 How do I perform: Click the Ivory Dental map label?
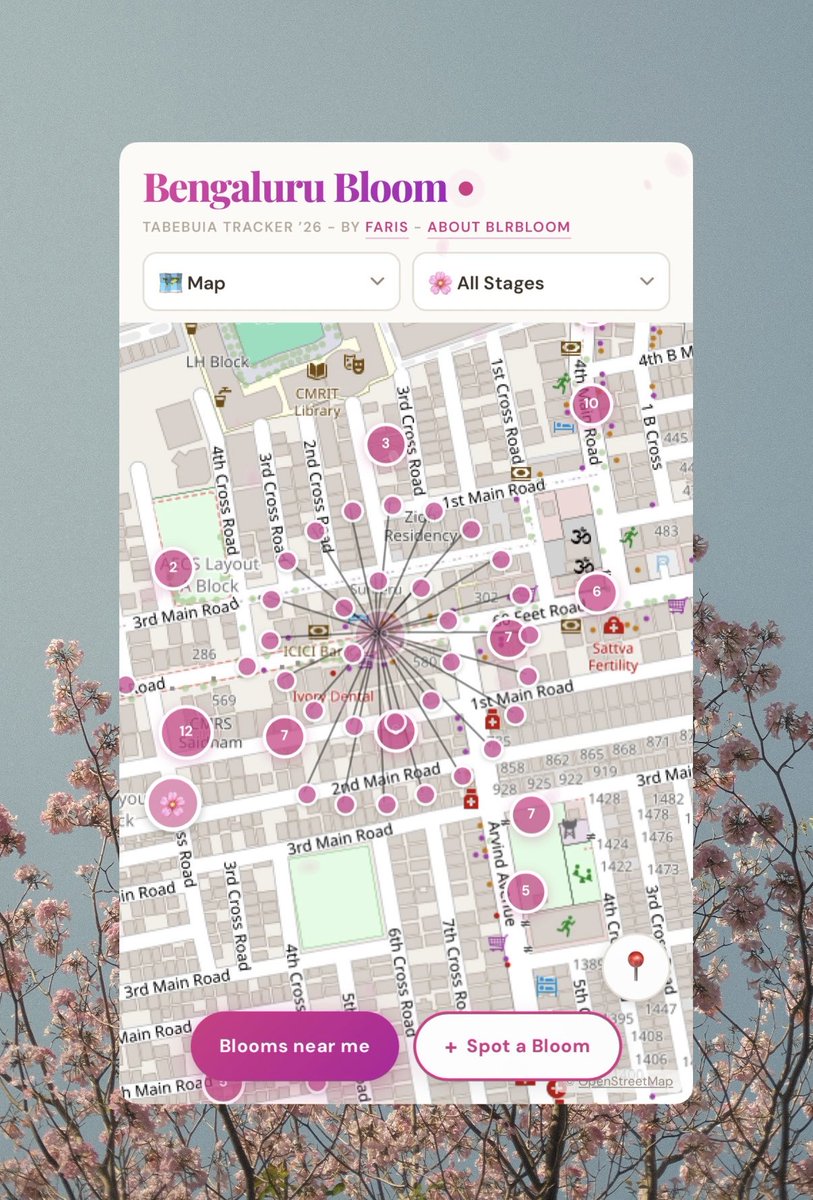(x=334, y=696)
